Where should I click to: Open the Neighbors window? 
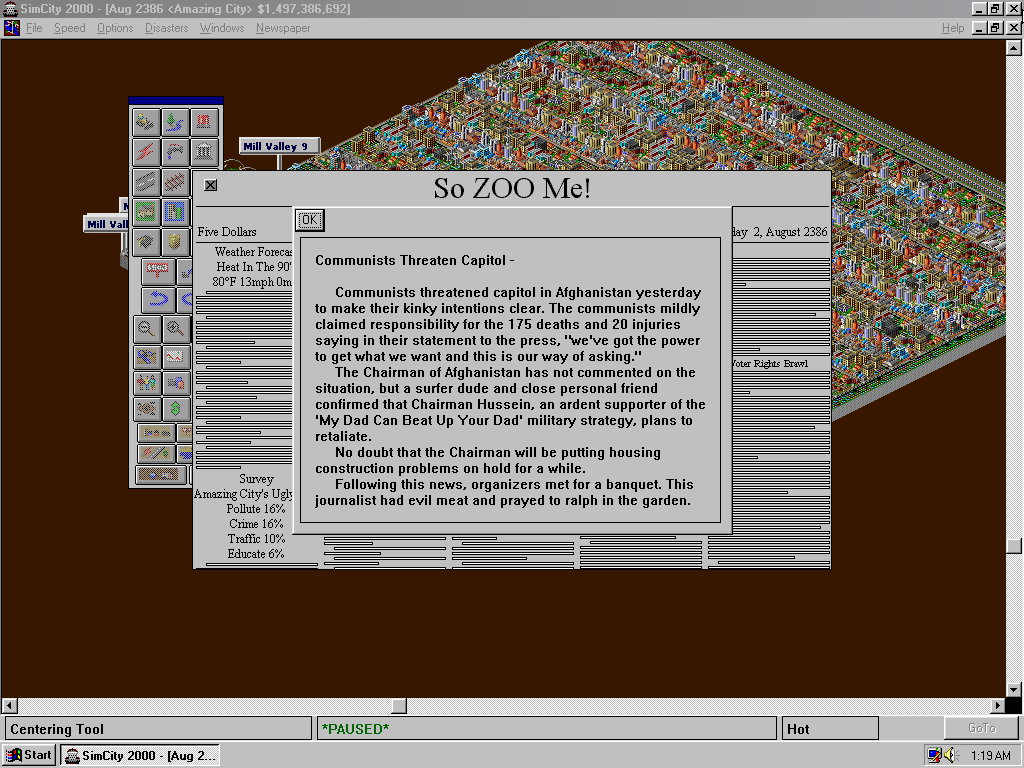[146, 409]
